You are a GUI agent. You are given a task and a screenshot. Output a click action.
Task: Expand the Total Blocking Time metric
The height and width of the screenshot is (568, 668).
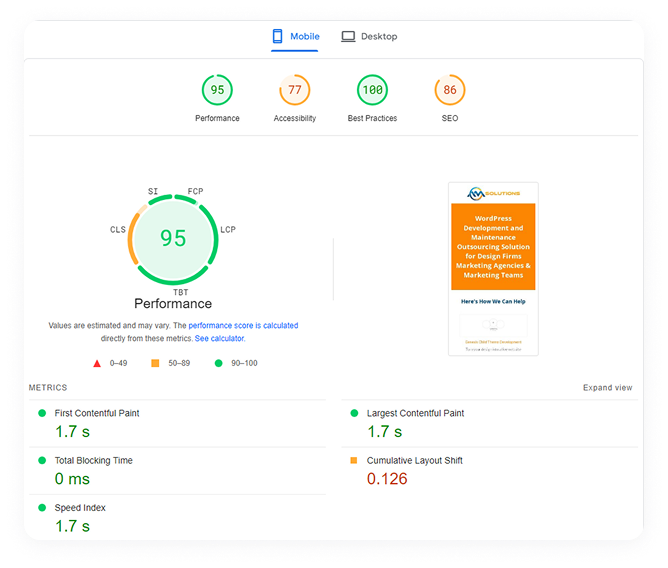click(x=177, y=471)
